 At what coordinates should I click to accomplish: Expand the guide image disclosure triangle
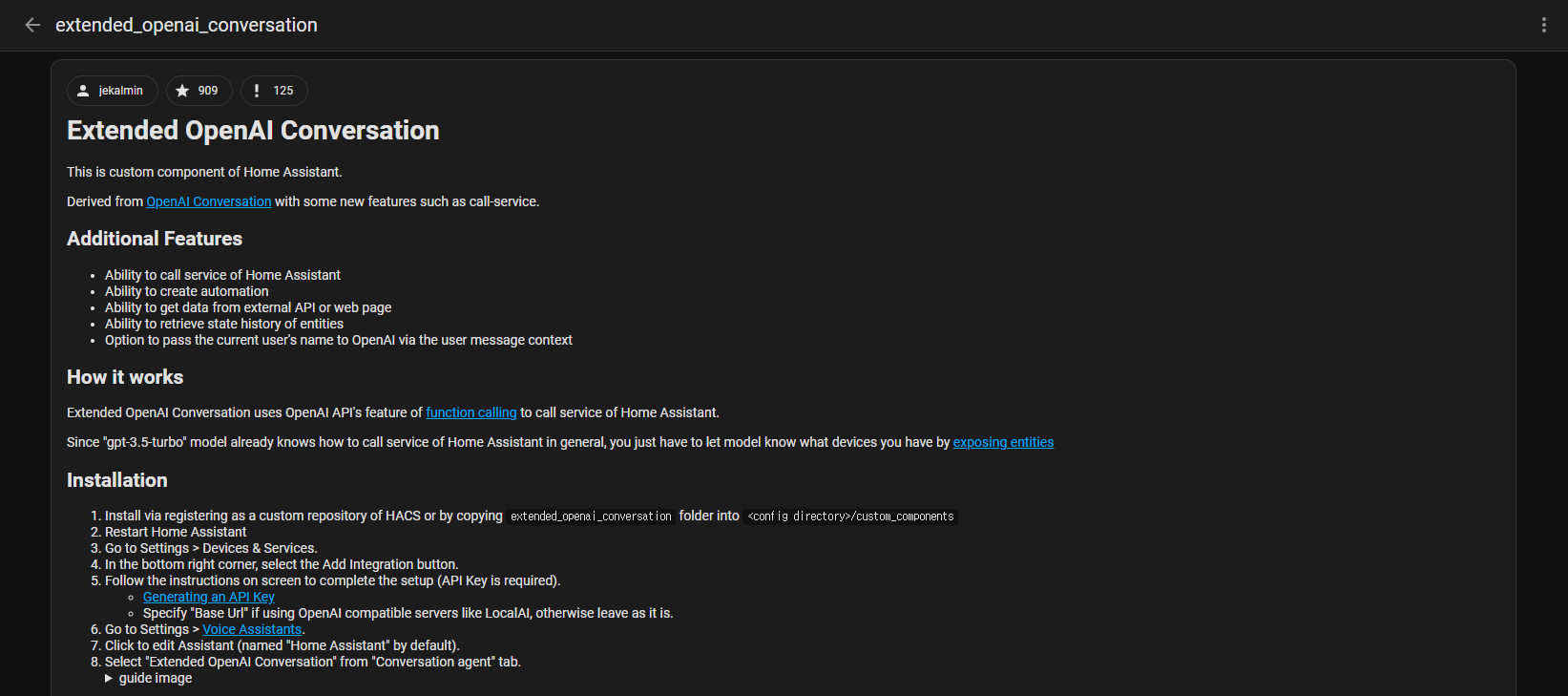(x=109, y=678)
